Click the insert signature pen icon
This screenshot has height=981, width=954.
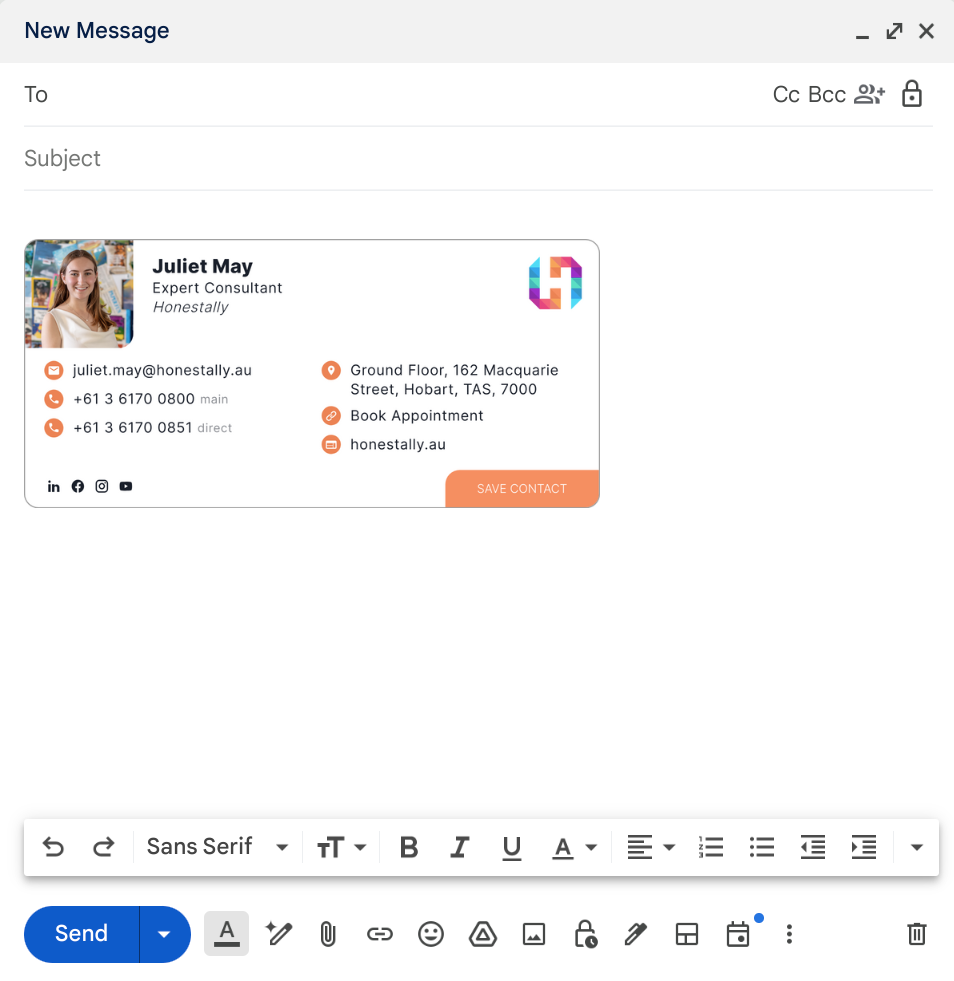click(x=635, y=934)
